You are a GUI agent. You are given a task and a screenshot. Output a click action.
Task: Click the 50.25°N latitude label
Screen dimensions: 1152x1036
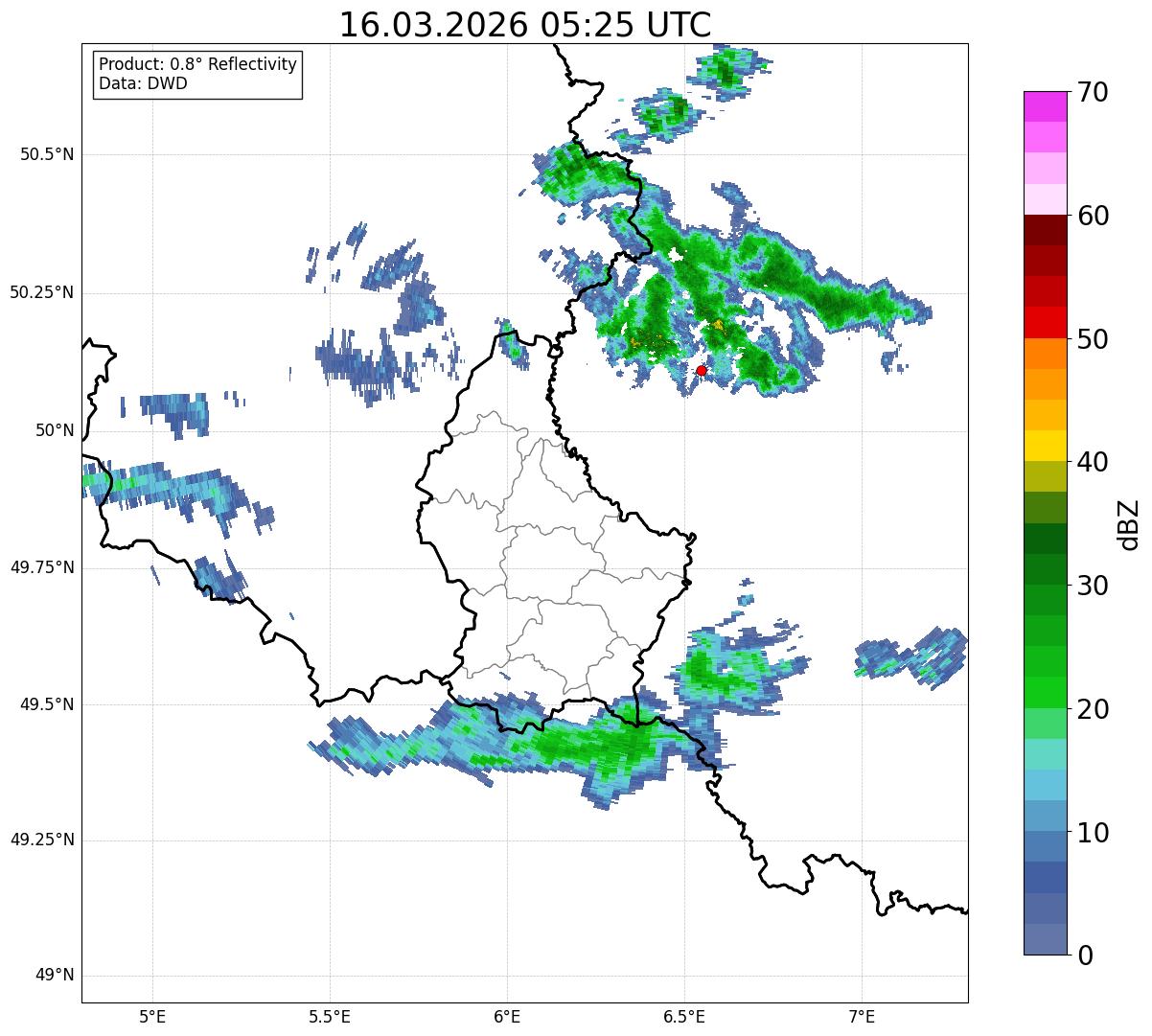(41, 292)
